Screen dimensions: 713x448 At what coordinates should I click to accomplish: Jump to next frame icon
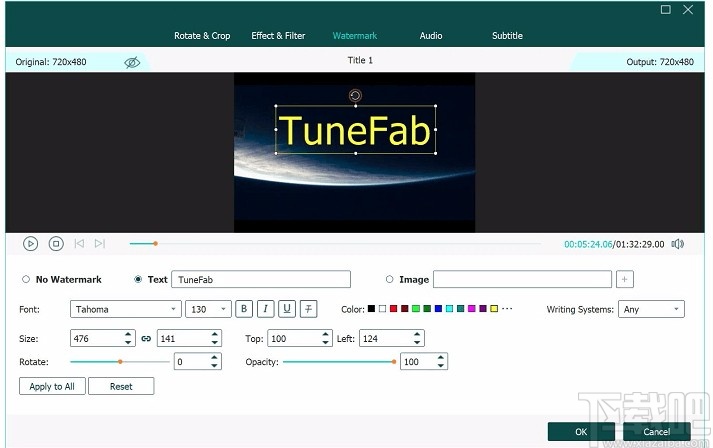pos(100,243)
